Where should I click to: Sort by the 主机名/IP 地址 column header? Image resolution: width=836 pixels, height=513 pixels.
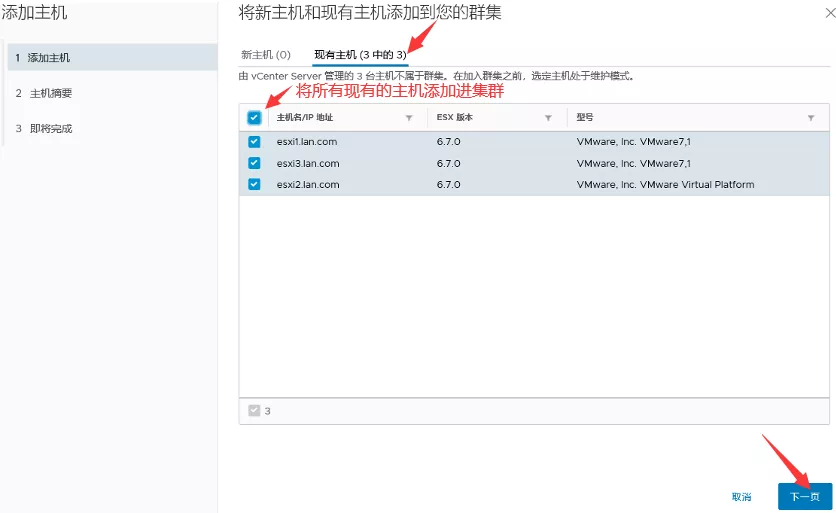tap(305, 118)
